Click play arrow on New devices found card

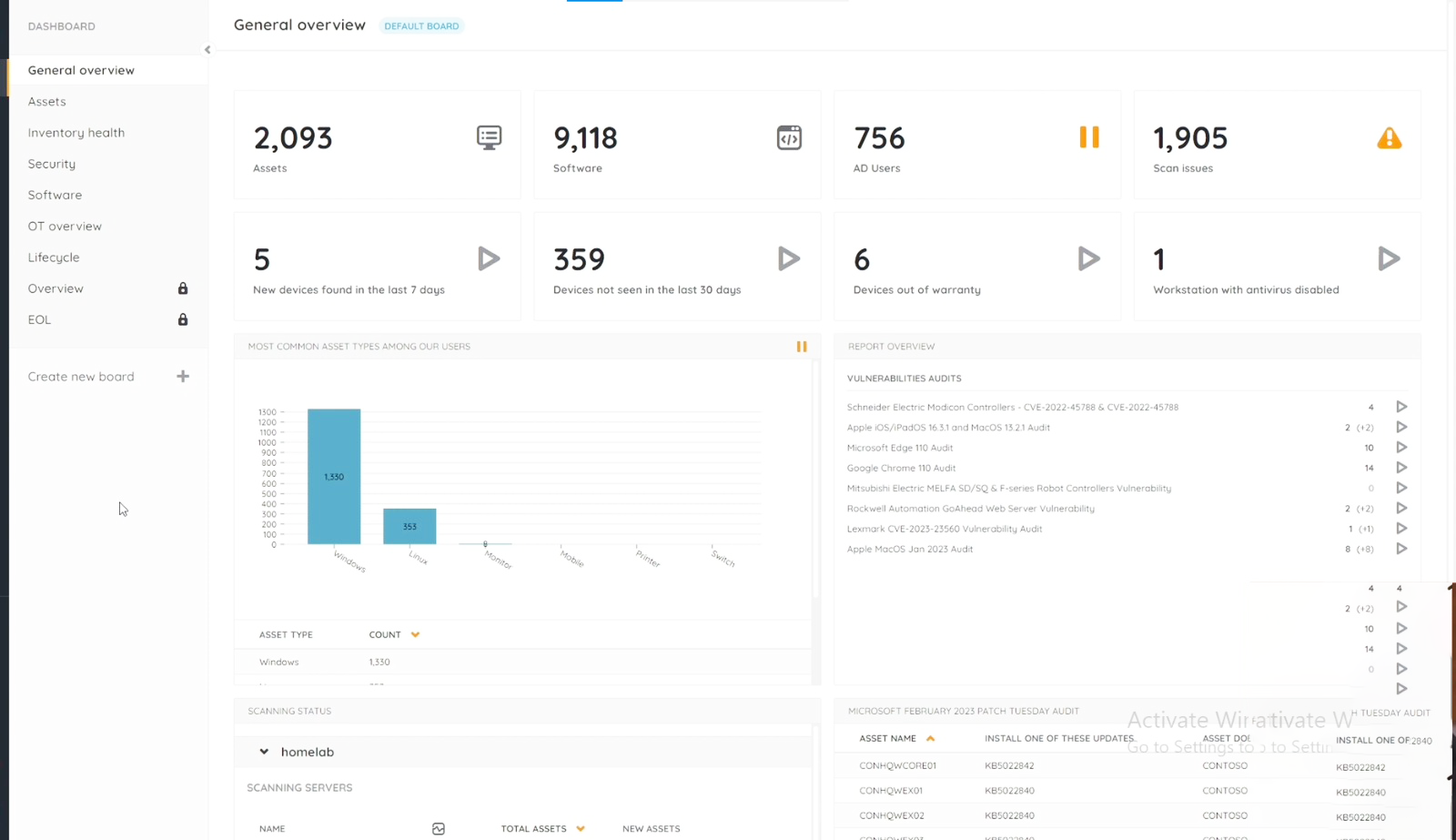pos(489,258)
